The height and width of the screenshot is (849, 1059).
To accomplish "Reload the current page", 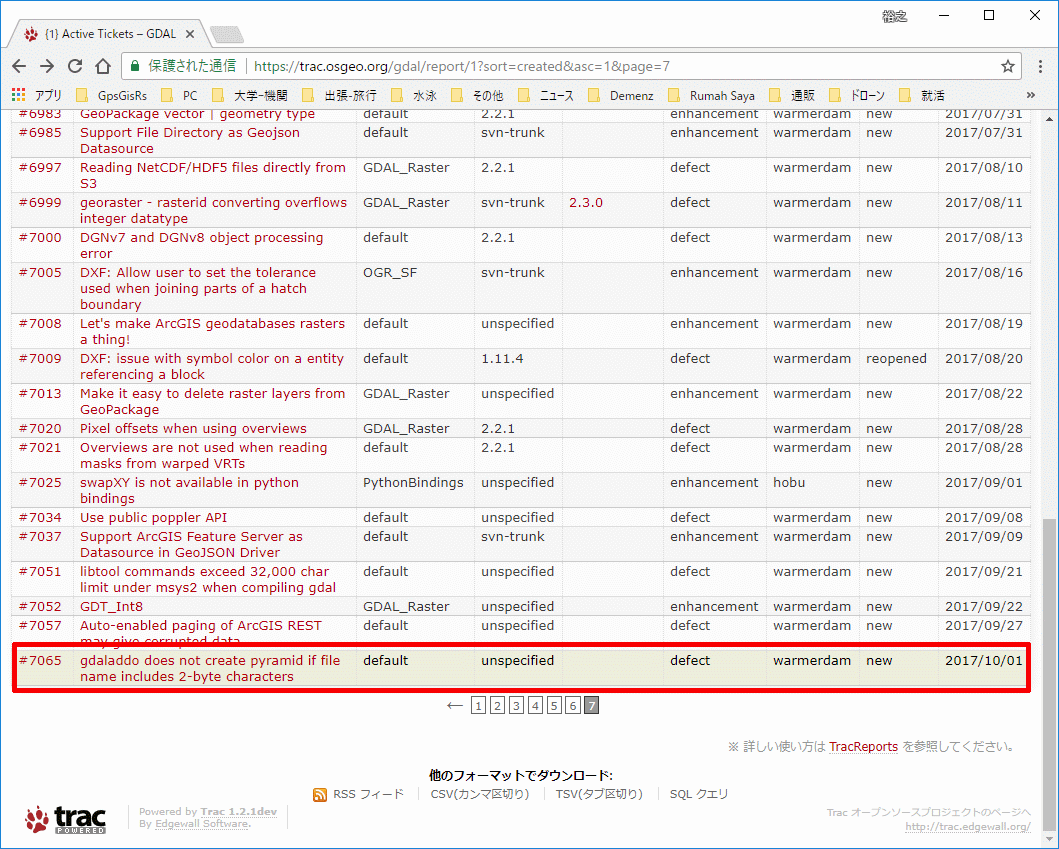I will tap(74, 66).
